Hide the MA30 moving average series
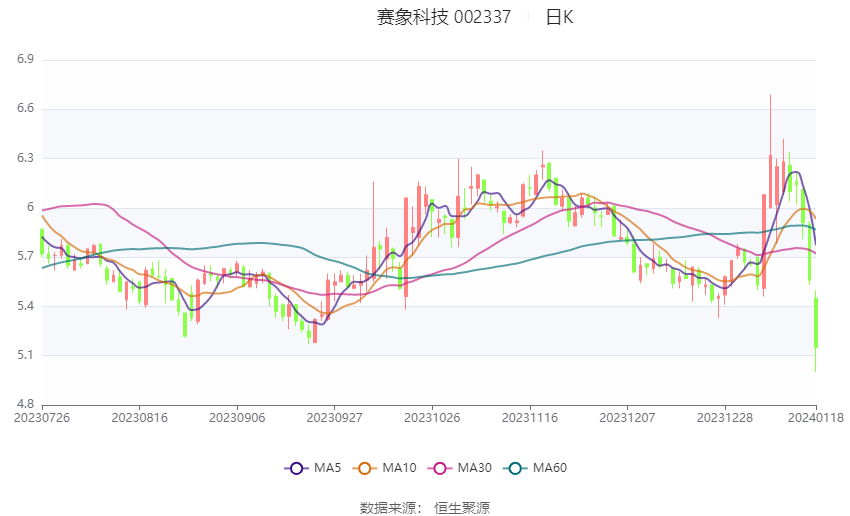The image size is (850, 516). coord(440,467)
